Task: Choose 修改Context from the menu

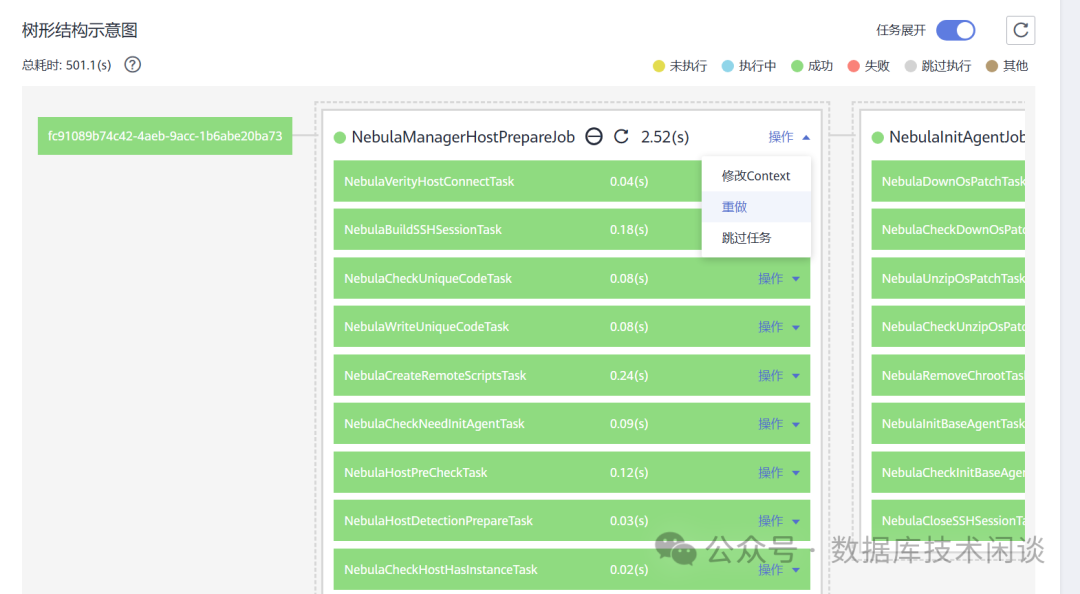Action: click(x=756, y=176)
